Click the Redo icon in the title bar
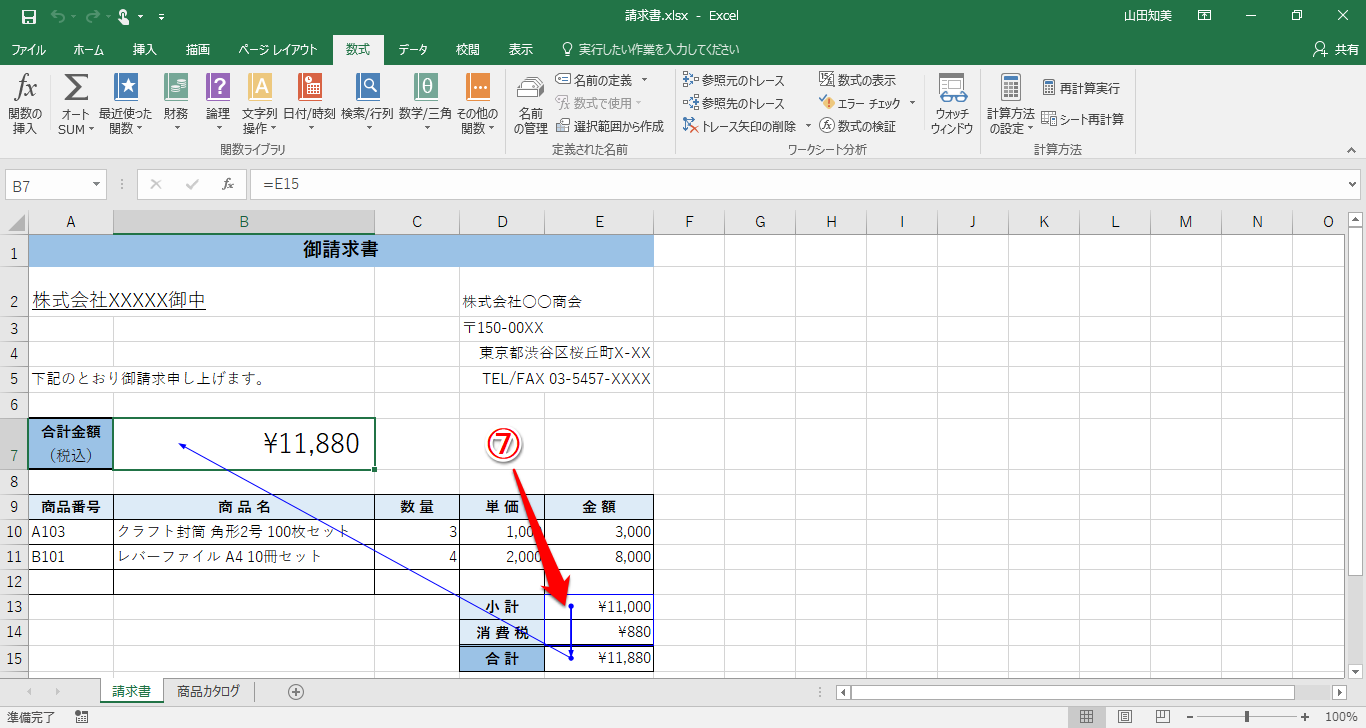This screenshot has height=728, width=1366. coord(92,16)
